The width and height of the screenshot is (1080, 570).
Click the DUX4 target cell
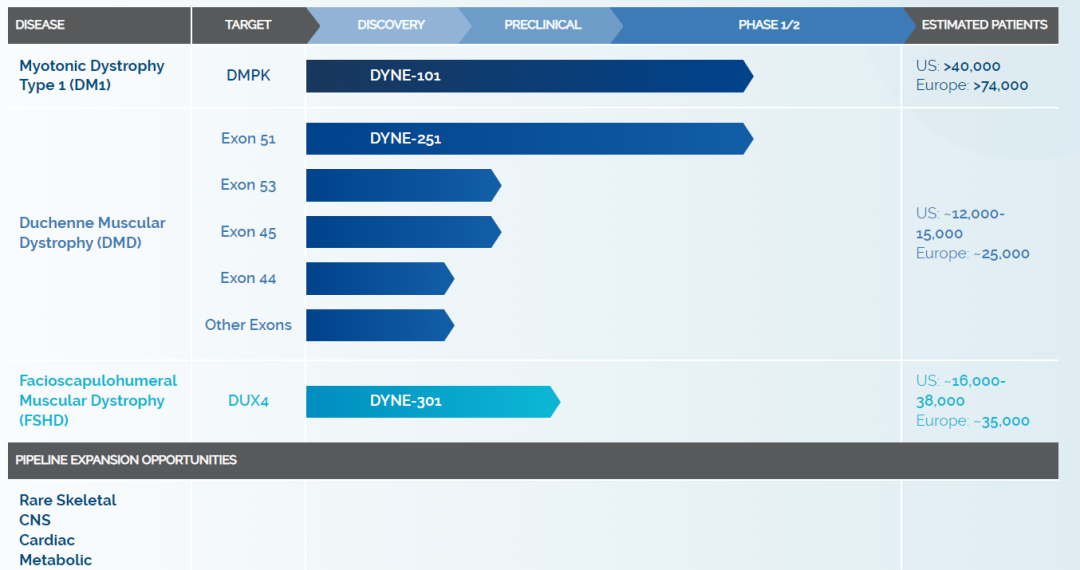click(x=248, y=401)
